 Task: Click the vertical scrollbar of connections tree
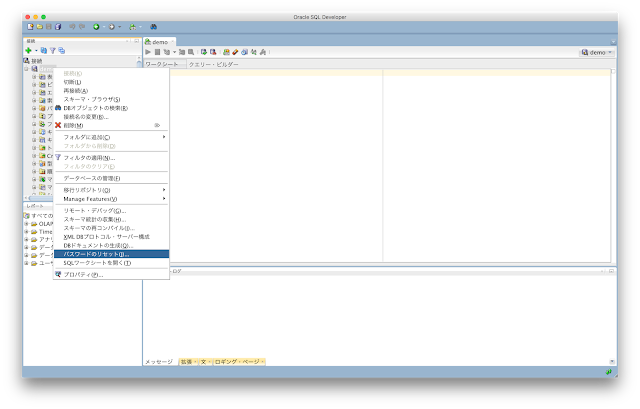(139, 64)
